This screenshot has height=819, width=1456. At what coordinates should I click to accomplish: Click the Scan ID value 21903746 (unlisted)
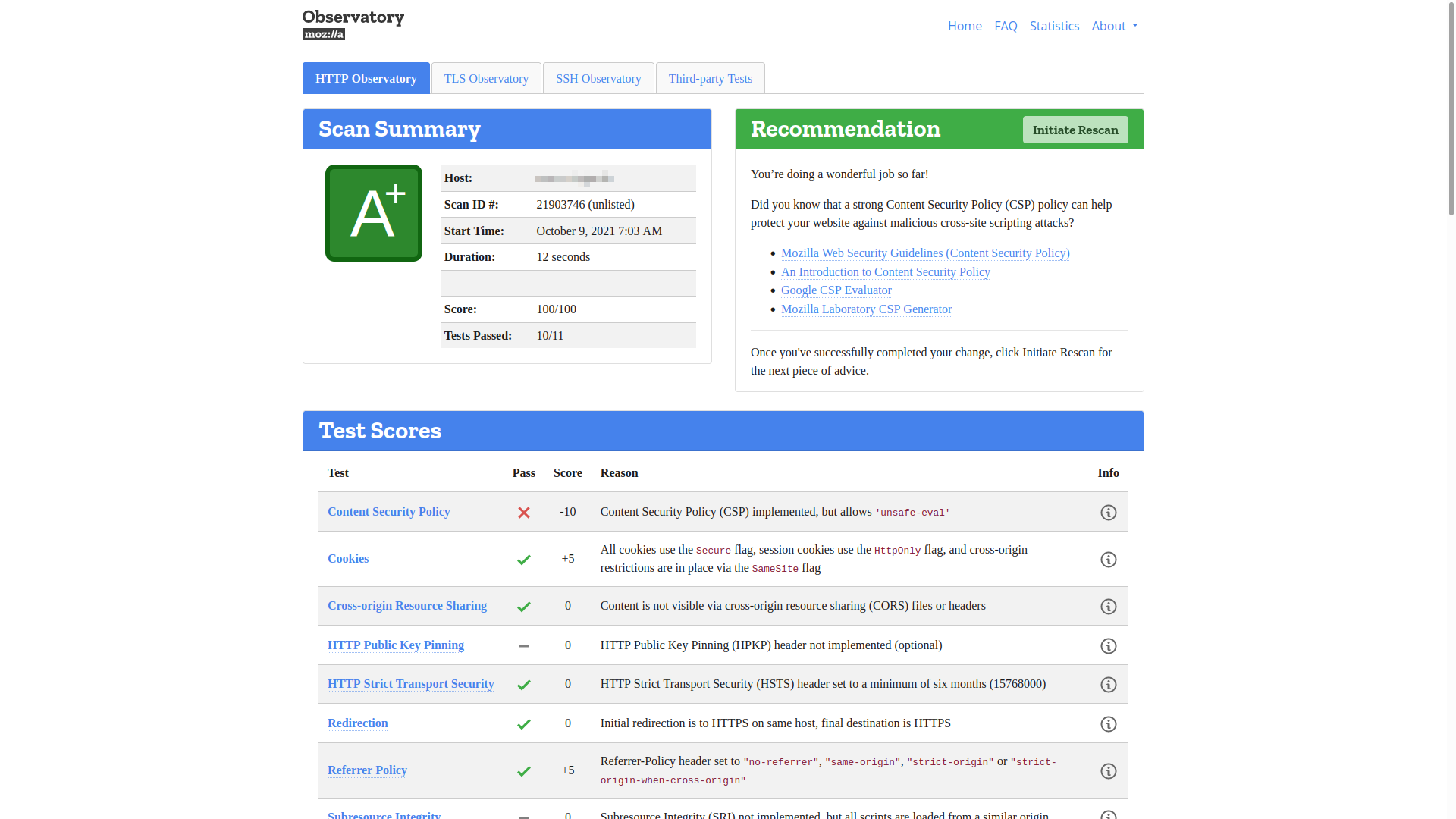[x=585, y=205]
